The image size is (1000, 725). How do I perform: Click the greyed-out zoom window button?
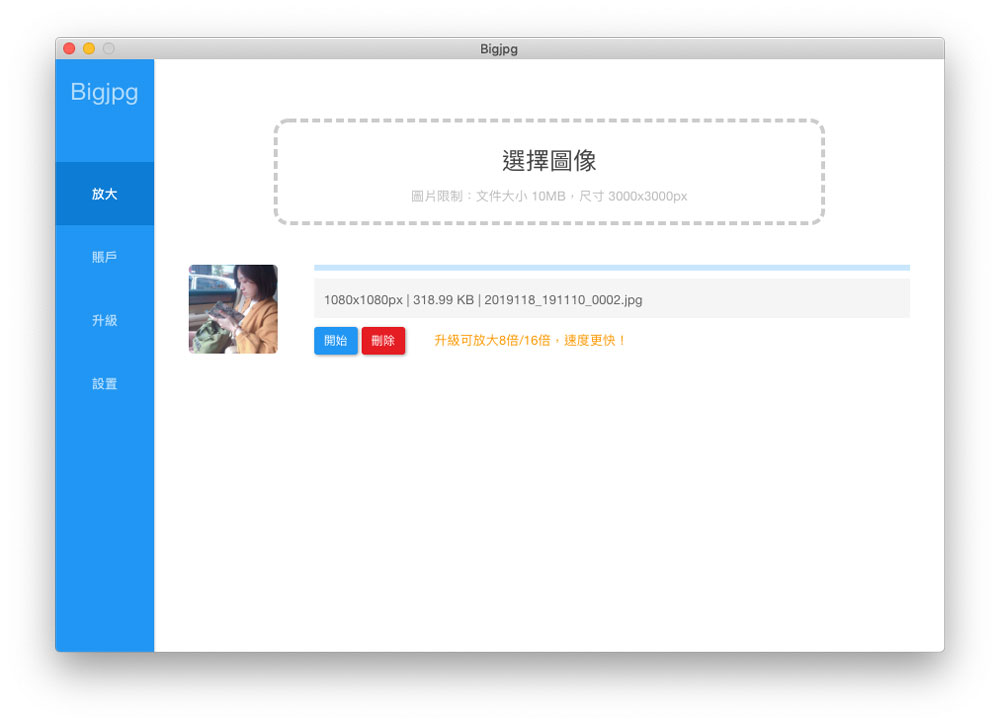tap(109, 48)
